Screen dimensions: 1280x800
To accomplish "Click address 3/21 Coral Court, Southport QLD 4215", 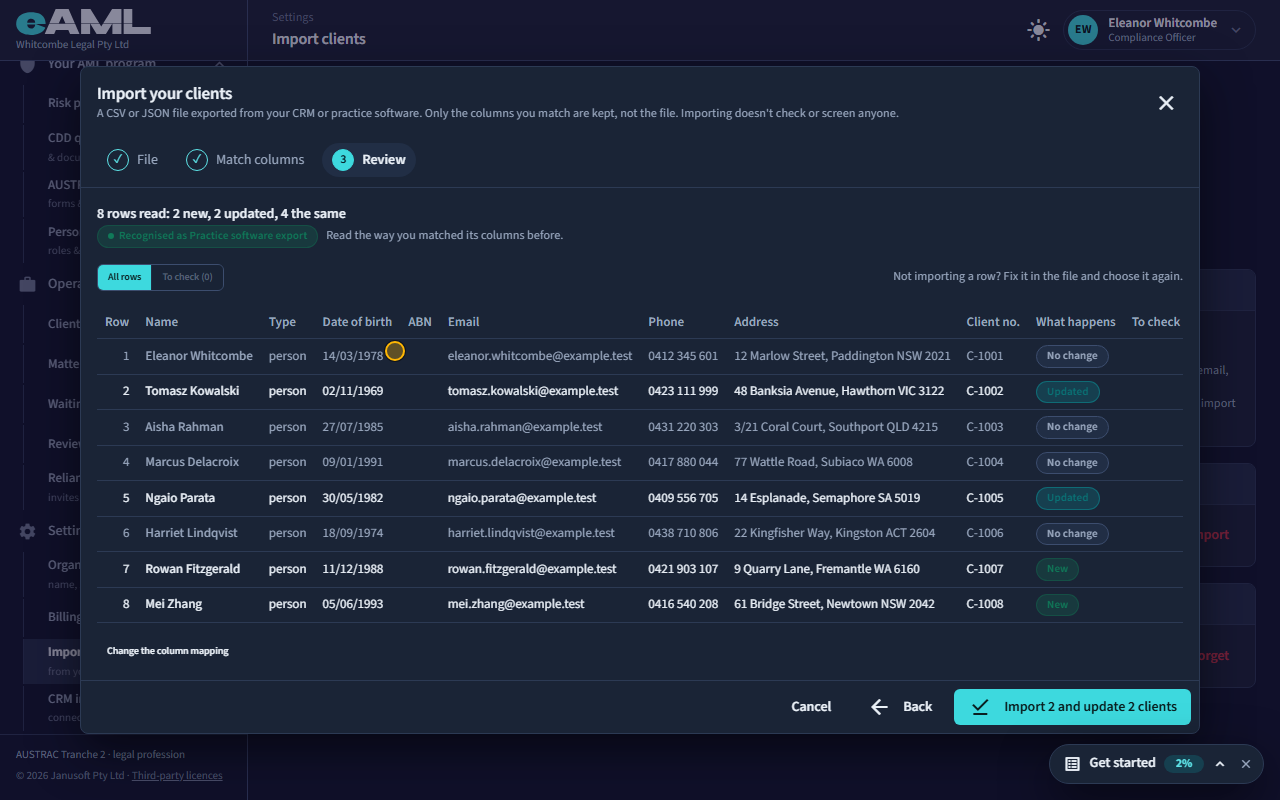I will pyautogui.click(x=836, y=427).
